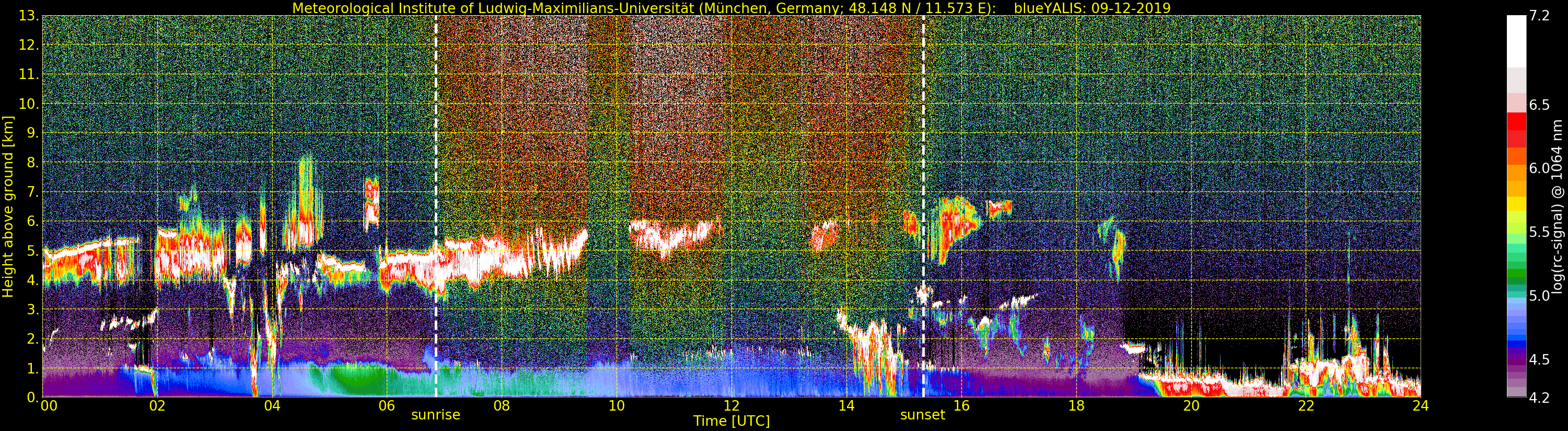
Task: Click the green band on the colorbar
Action: [1516, 273]
